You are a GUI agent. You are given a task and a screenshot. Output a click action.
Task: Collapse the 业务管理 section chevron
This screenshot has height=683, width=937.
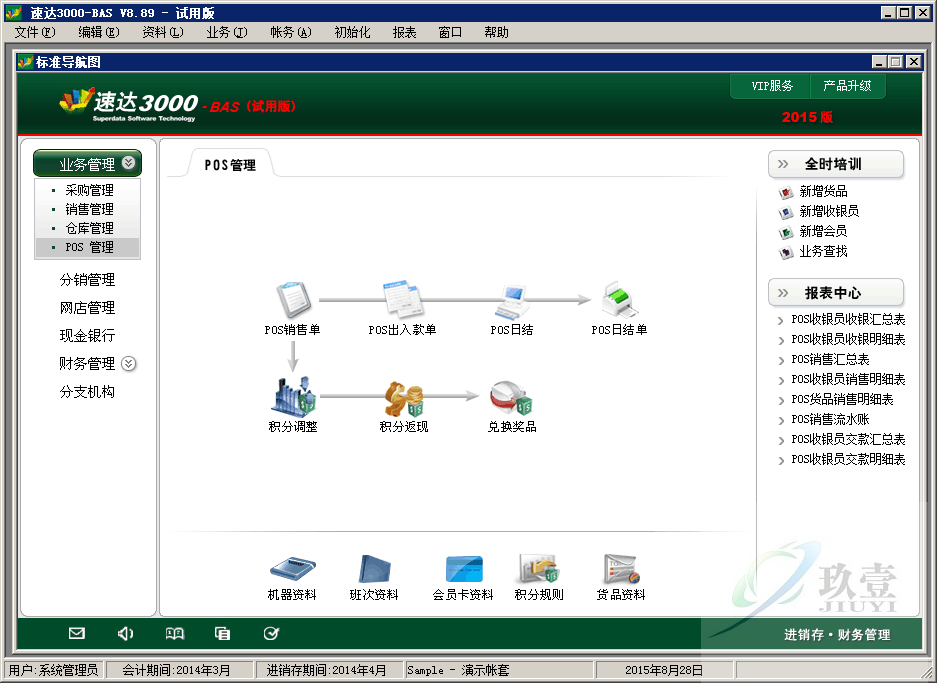pos(128,163)
